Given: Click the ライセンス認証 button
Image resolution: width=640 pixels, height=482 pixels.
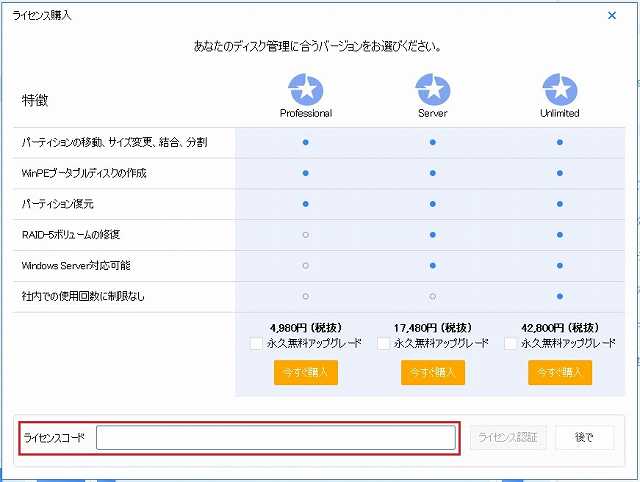Looking at the screenshot, I should point(508,438).
